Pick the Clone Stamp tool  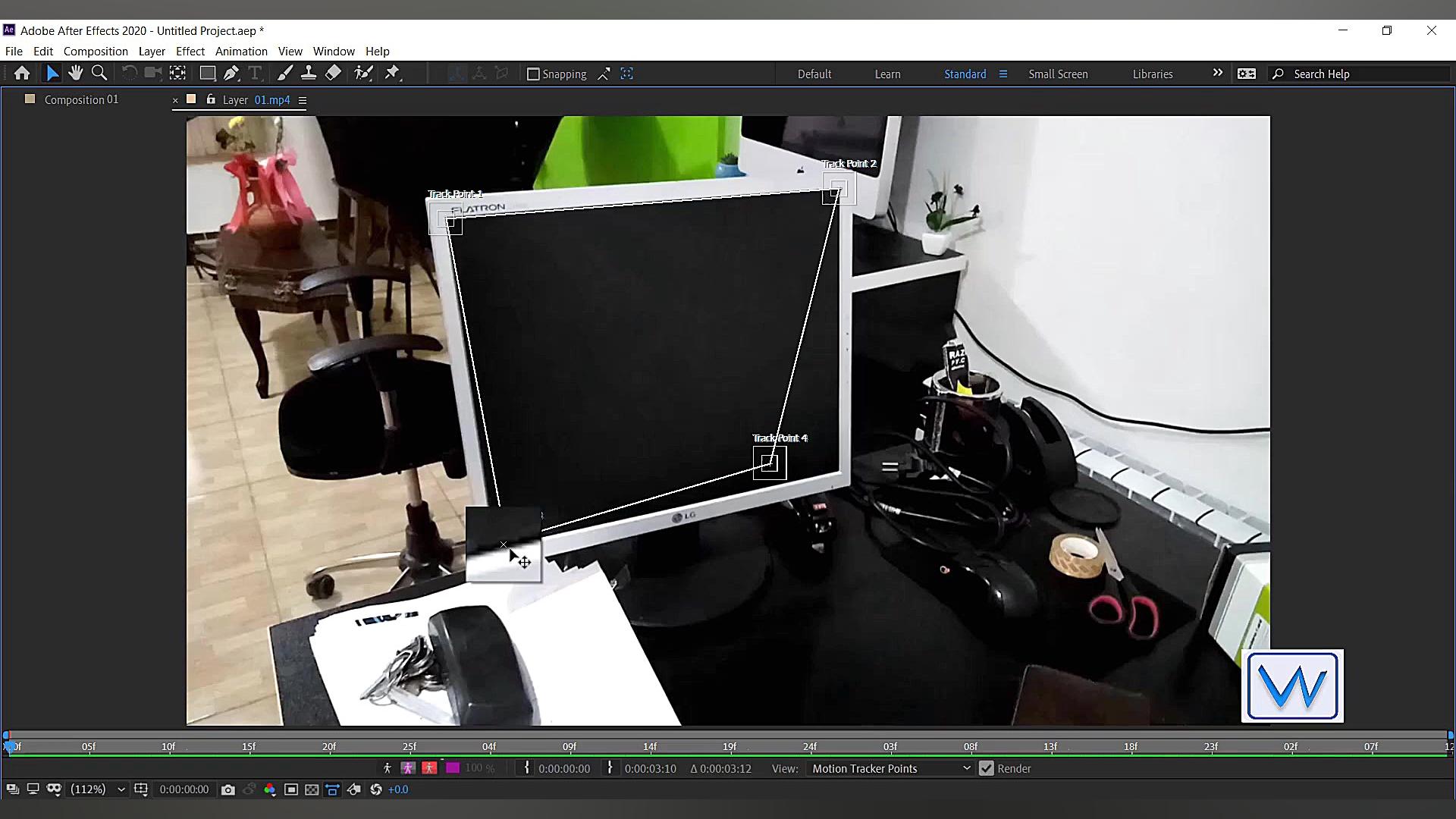click(x=309, y=74)
